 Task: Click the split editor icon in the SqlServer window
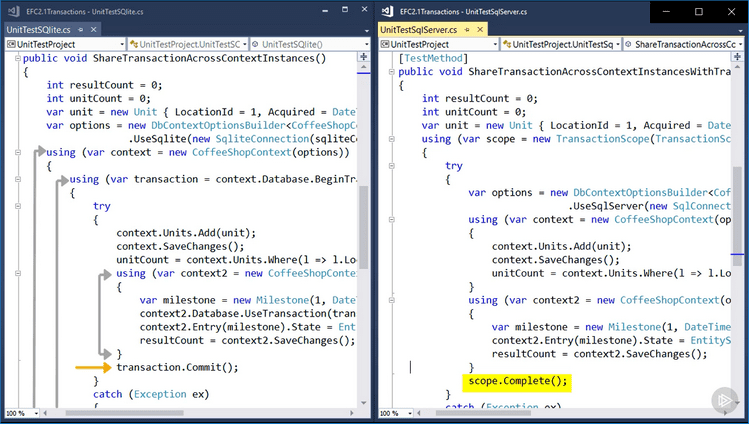(738, 57)
